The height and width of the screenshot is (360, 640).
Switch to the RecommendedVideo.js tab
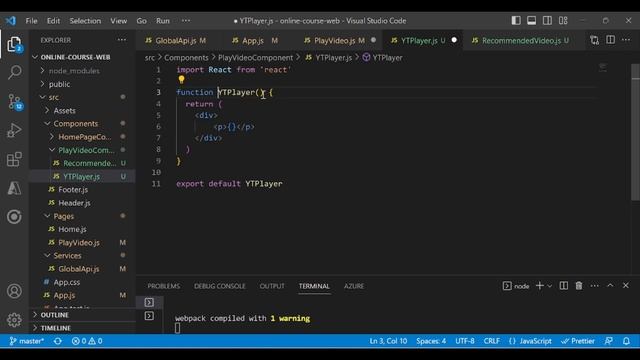tap(521, 40)
